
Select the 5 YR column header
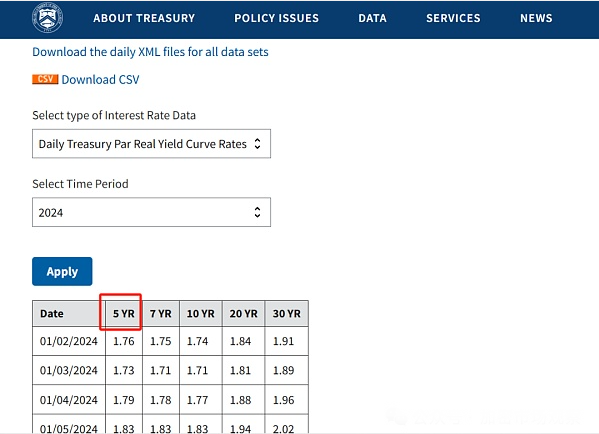click(x=124, y=313)
